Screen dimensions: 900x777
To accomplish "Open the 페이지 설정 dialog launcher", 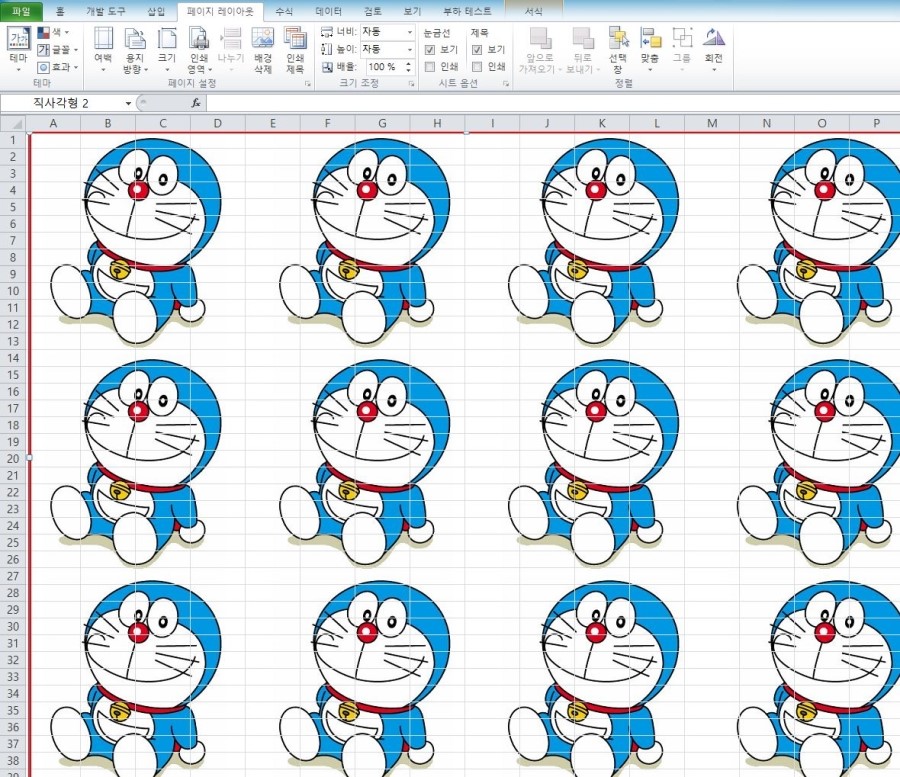I will (308, 84).
